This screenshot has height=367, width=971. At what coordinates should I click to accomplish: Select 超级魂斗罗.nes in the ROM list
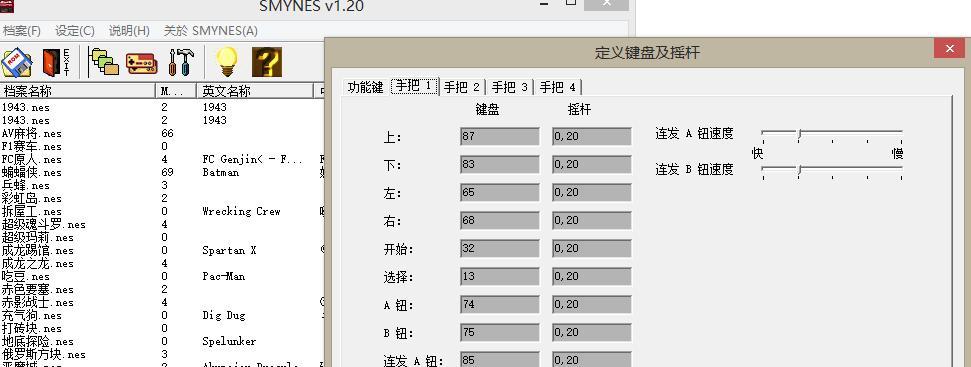(x=44, y=224)
